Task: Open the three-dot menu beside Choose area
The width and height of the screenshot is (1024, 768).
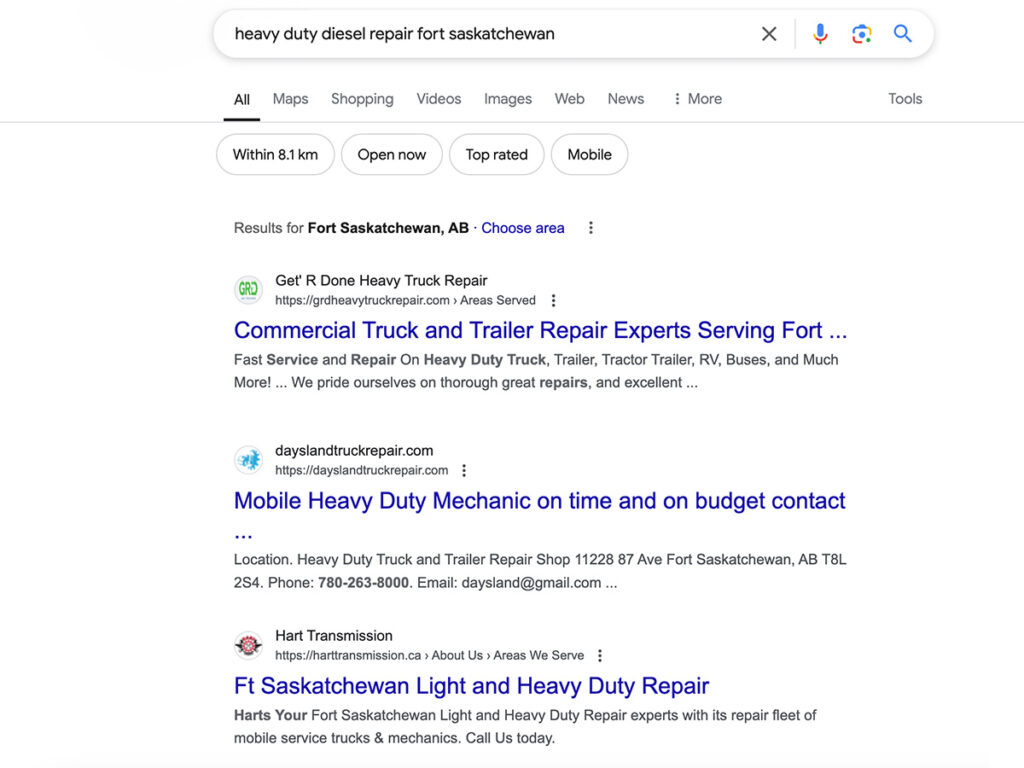Action: (590, 227)
